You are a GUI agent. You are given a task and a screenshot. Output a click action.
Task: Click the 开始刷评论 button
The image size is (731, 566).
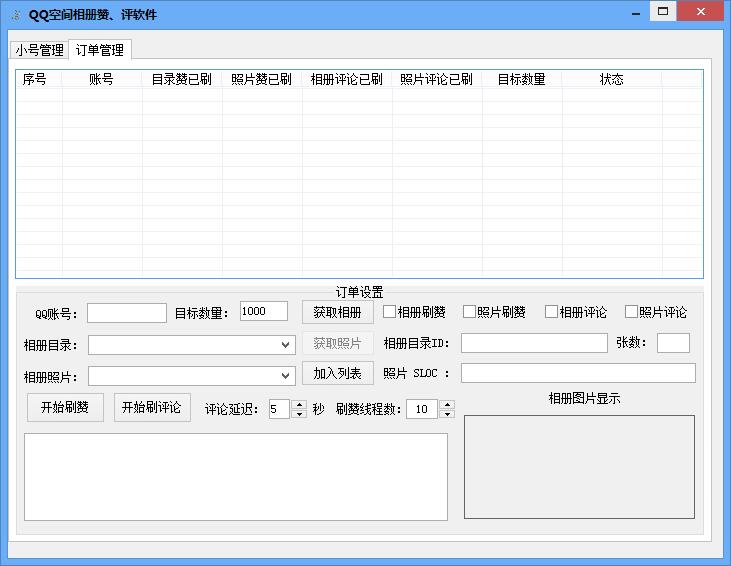(x=152, y=407)
